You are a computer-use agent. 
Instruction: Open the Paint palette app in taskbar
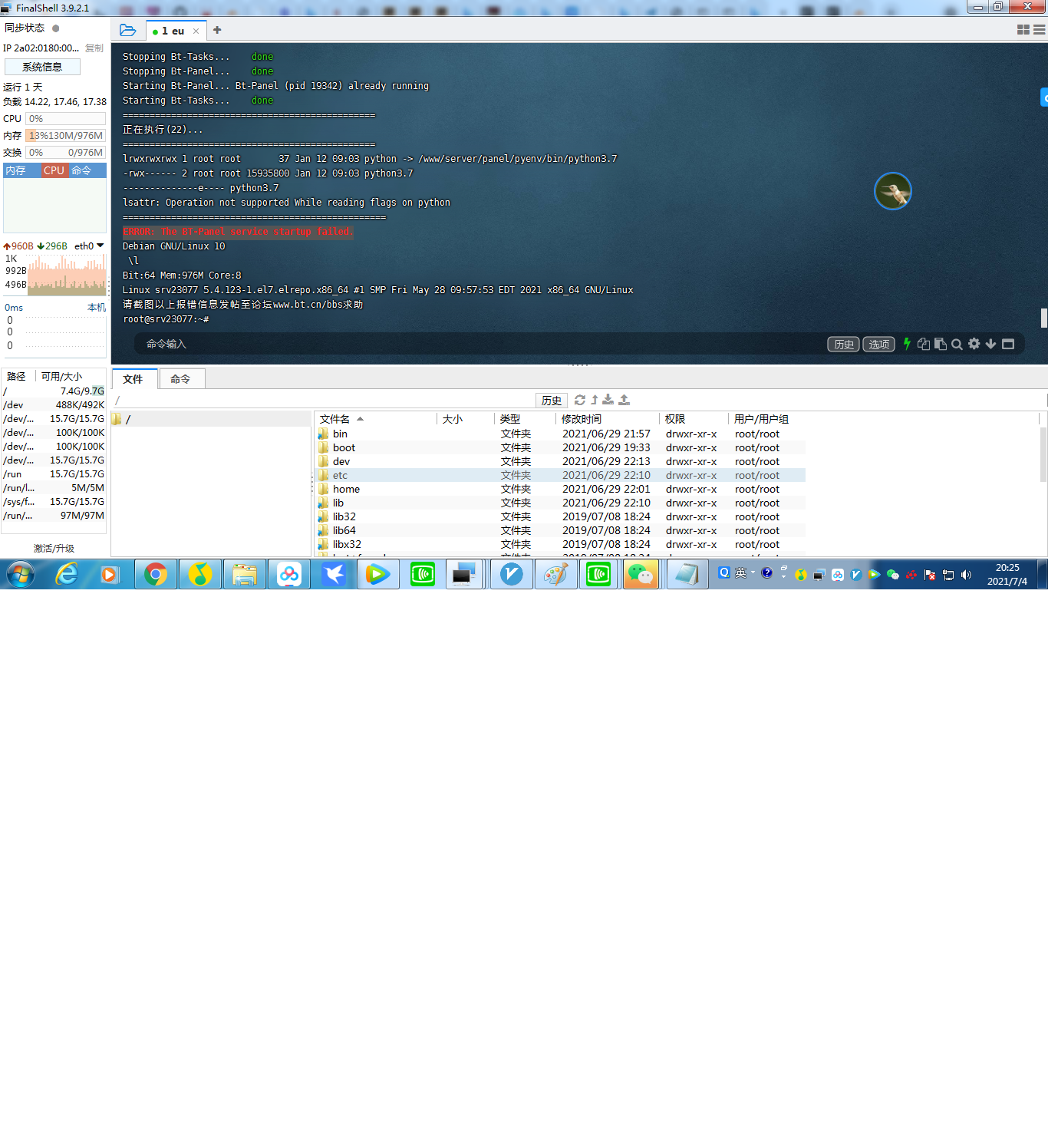(x=555, y=574)
